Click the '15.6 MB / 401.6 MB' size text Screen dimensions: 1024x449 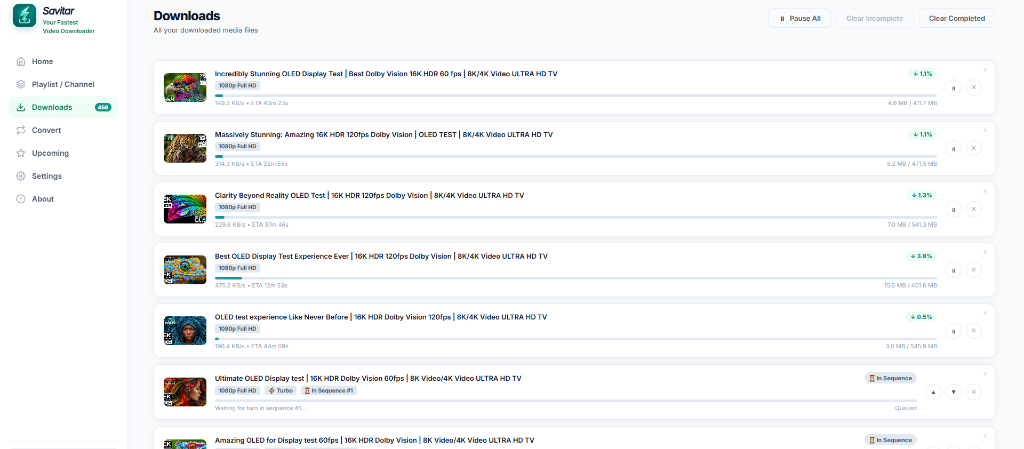[910, 285]
